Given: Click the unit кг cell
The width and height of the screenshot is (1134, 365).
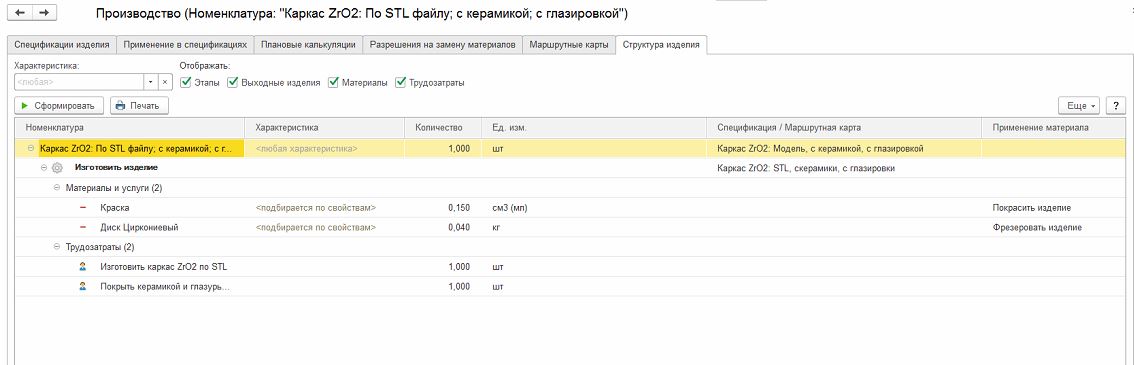Looking at the screenshot, I should (x=496, y=228).
